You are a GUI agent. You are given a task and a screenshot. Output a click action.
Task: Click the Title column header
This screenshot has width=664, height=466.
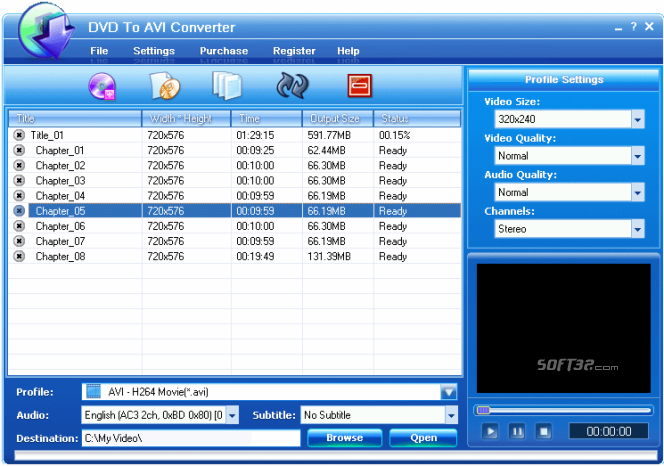(x=75, y=119)
